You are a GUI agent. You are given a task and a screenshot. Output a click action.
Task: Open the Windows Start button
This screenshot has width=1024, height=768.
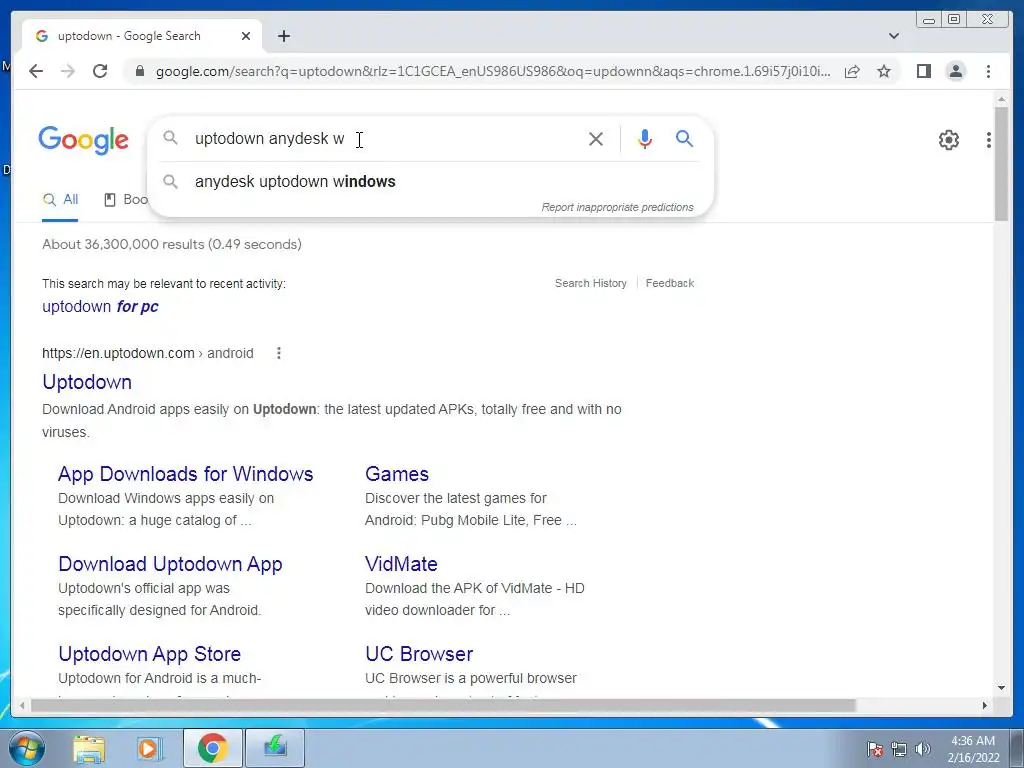(27, 748)
